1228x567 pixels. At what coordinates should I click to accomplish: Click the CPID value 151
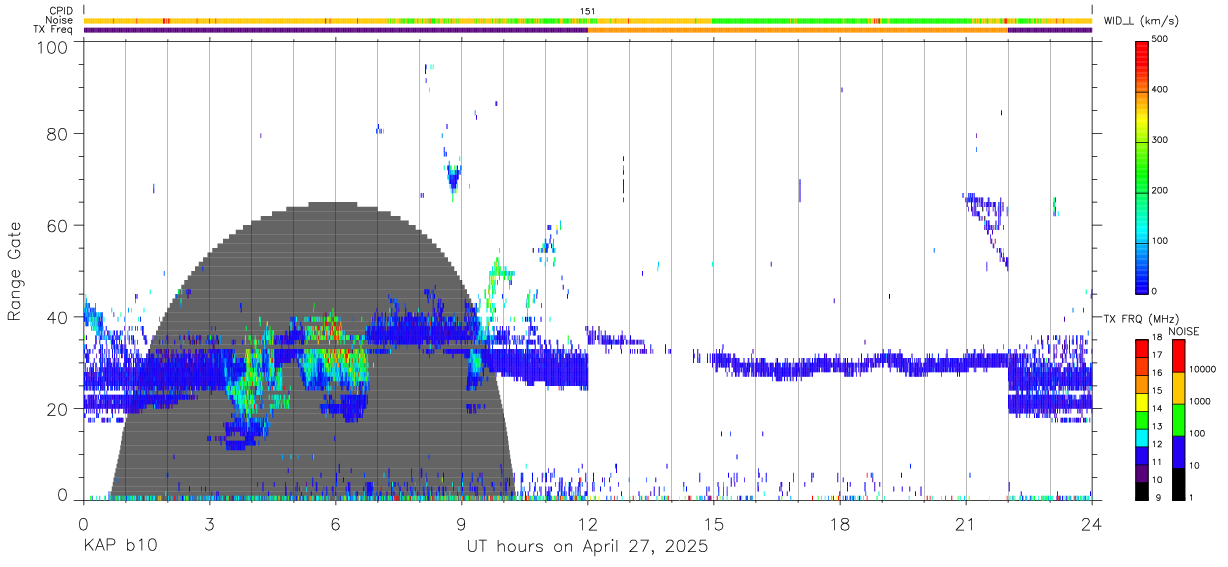(x=587, y=11)
